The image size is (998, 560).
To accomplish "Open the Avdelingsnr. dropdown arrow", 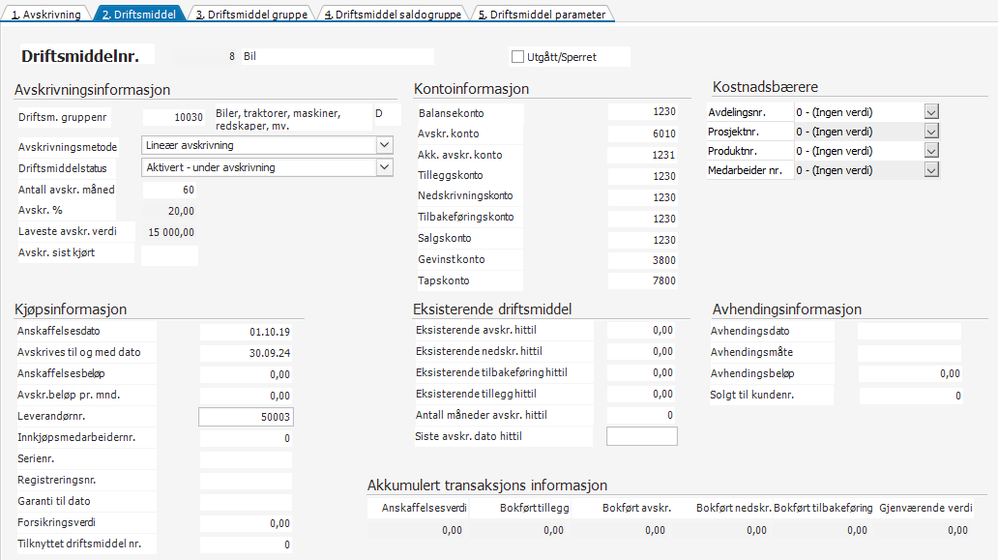I will (931, 112).
